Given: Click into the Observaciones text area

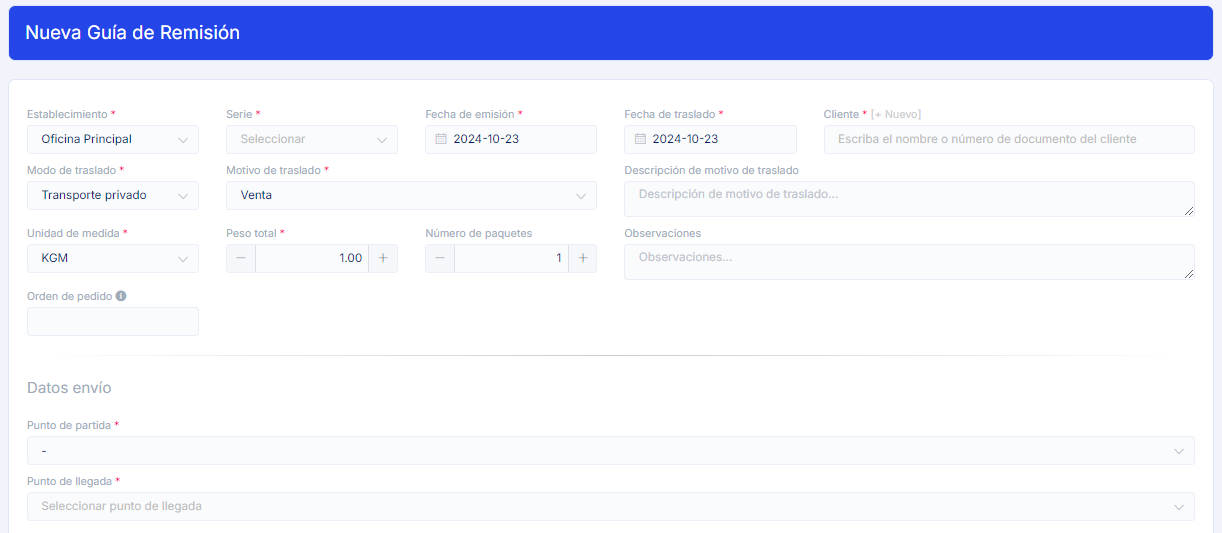Looking at the screenshot, I should click(x=908, y=261).
